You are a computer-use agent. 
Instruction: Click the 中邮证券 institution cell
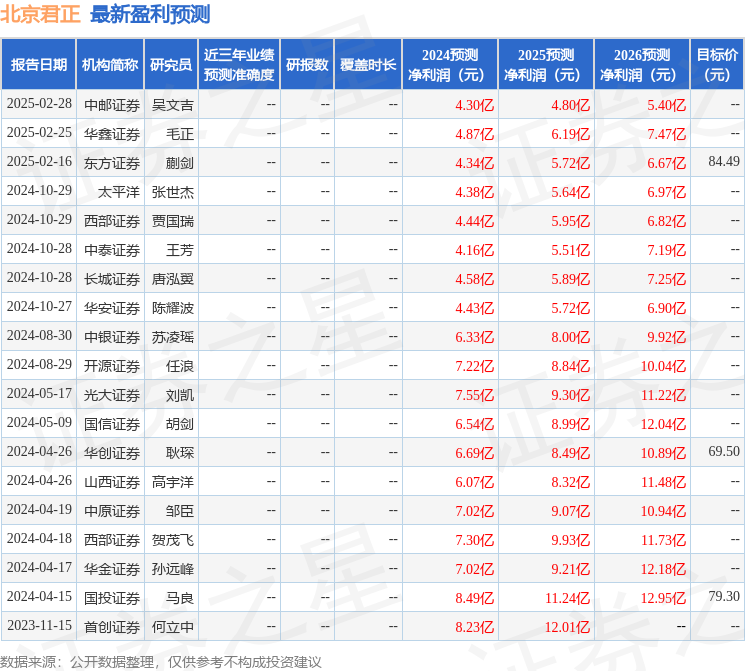tap(112, 105)
